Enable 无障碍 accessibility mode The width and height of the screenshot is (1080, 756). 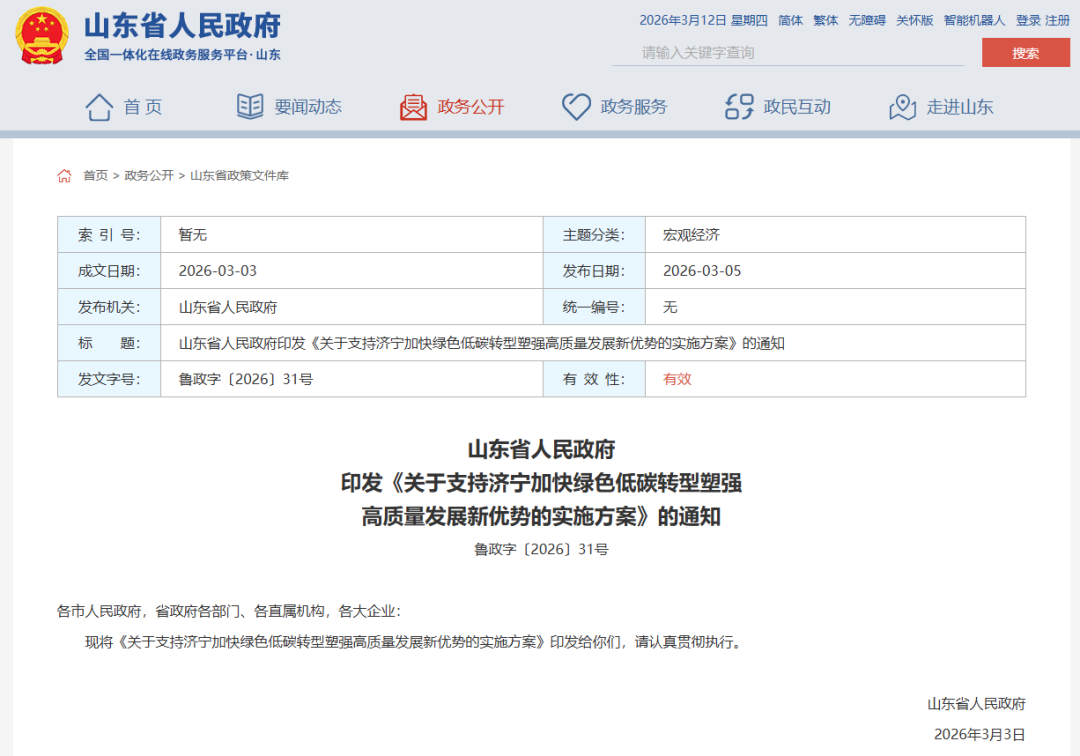[867, 20]
